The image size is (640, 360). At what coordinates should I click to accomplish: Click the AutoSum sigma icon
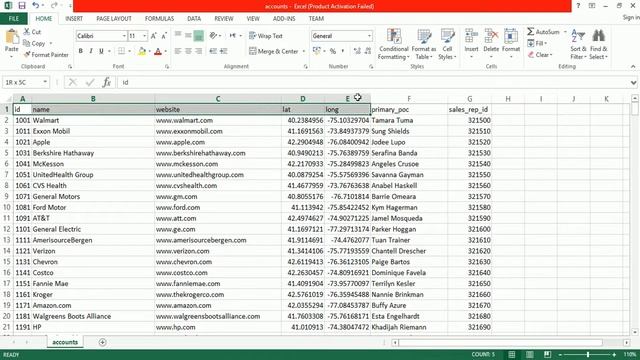pos(531,31)
